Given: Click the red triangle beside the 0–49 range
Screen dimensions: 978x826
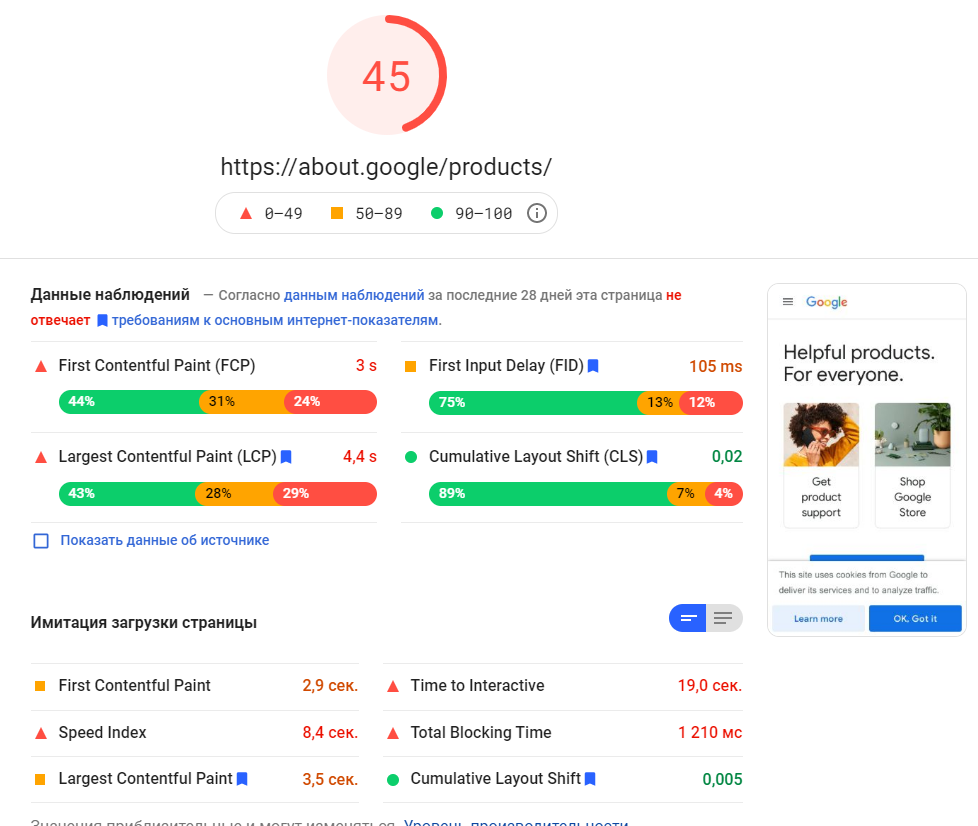Looking at the screenshot, I should click(246, 213).
